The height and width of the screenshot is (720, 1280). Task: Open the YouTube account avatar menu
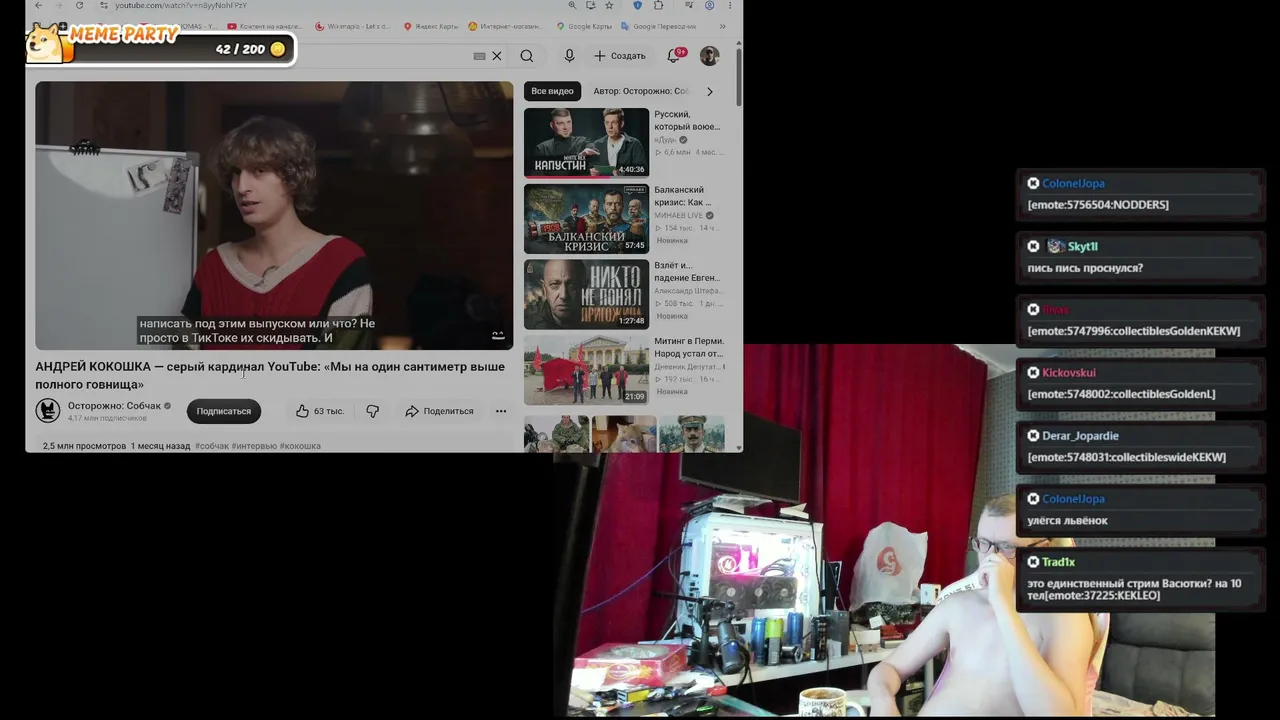[x=709, y=56]
